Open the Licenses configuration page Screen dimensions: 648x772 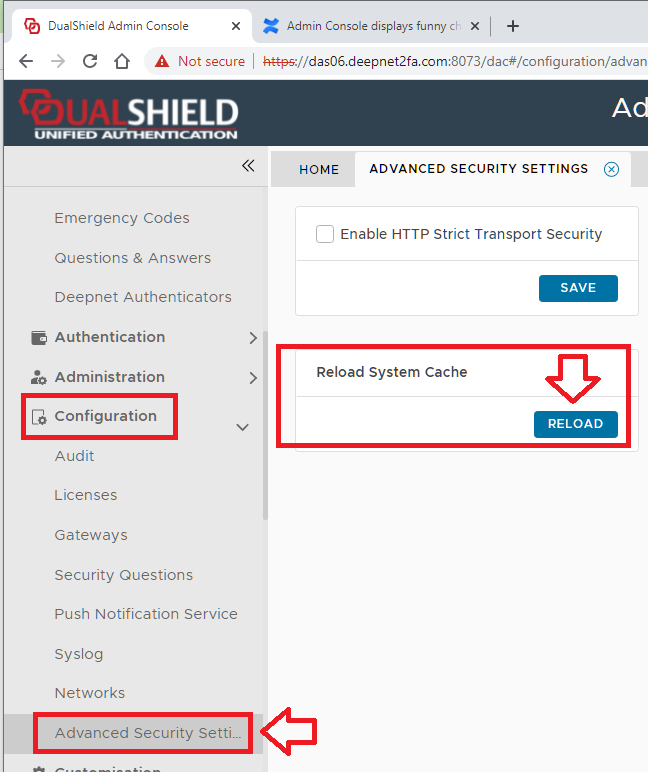click(x=86, y=495)
